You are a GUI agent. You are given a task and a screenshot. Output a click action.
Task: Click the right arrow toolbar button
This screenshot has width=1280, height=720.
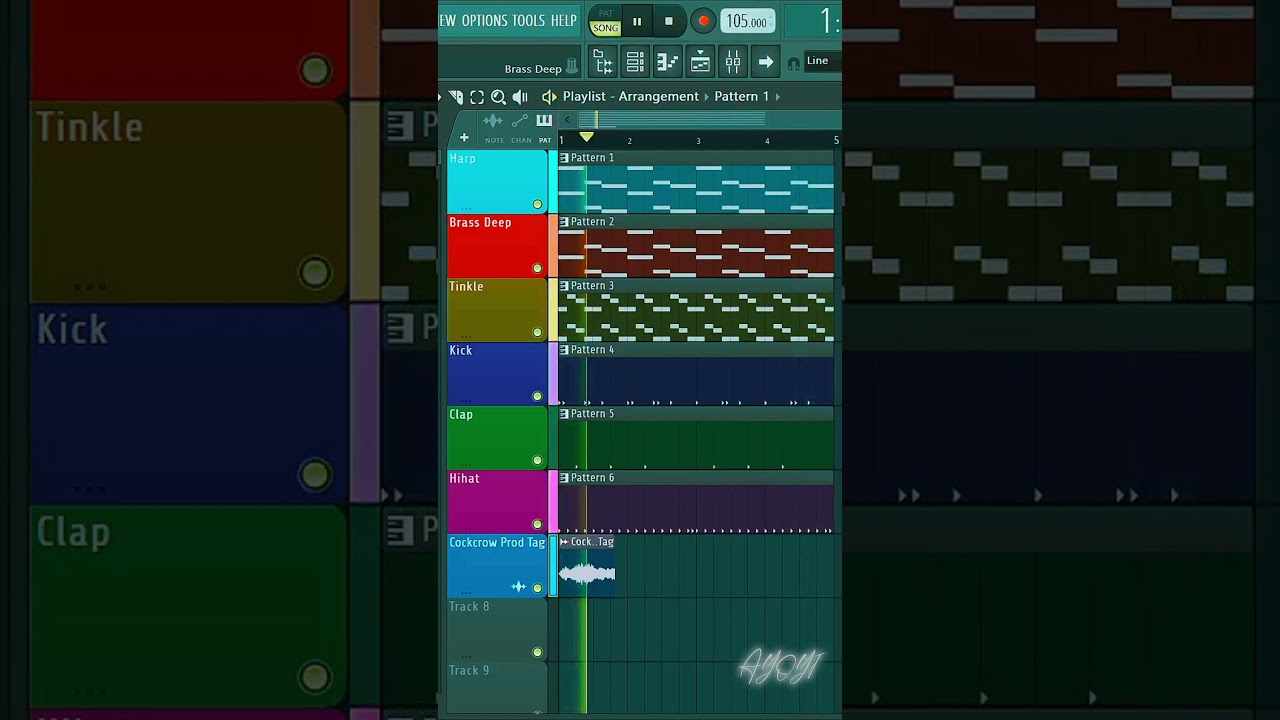765,62
